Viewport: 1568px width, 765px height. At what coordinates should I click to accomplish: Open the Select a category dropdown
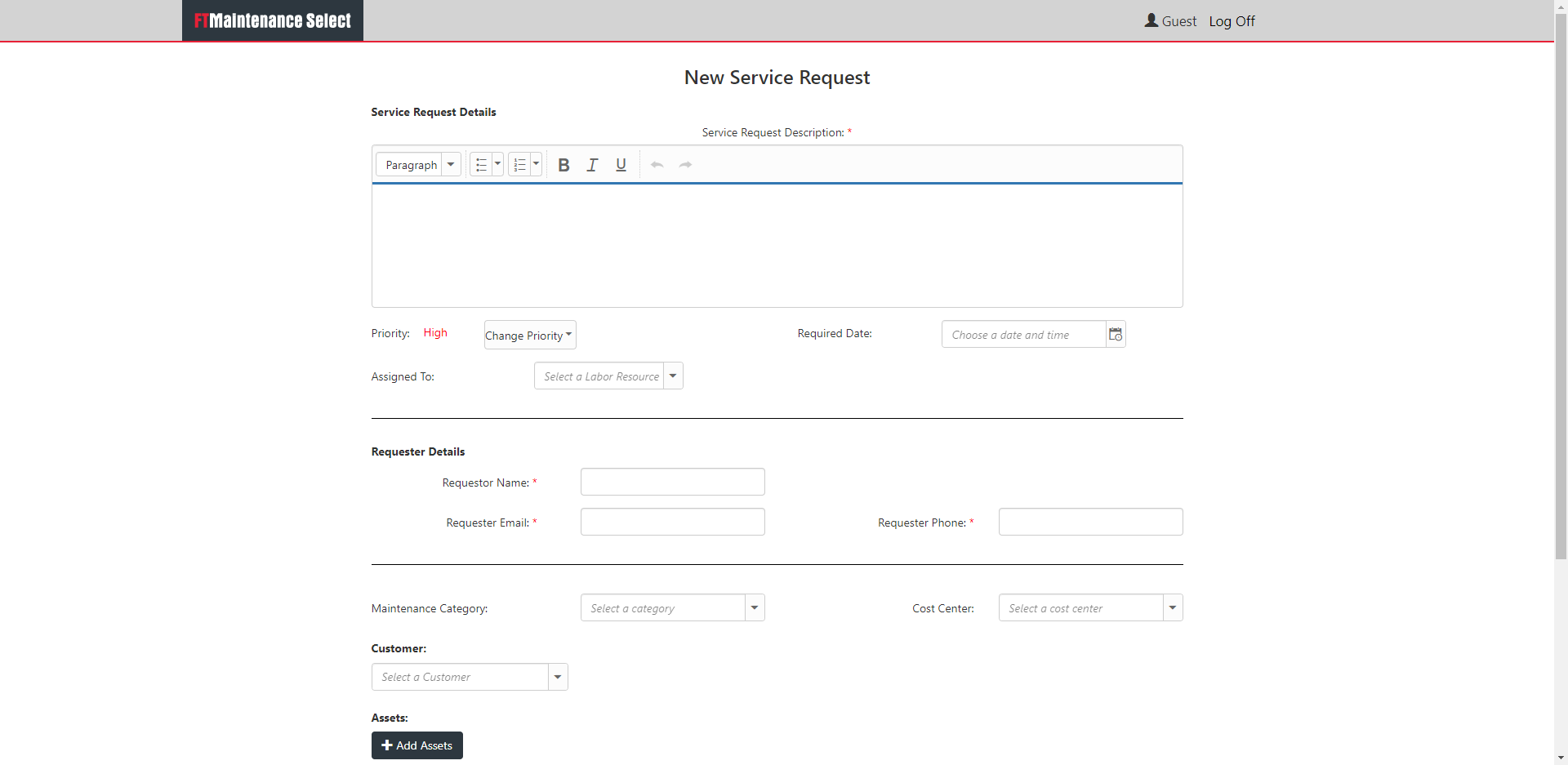pyautogui.click(x=753, y=607)
